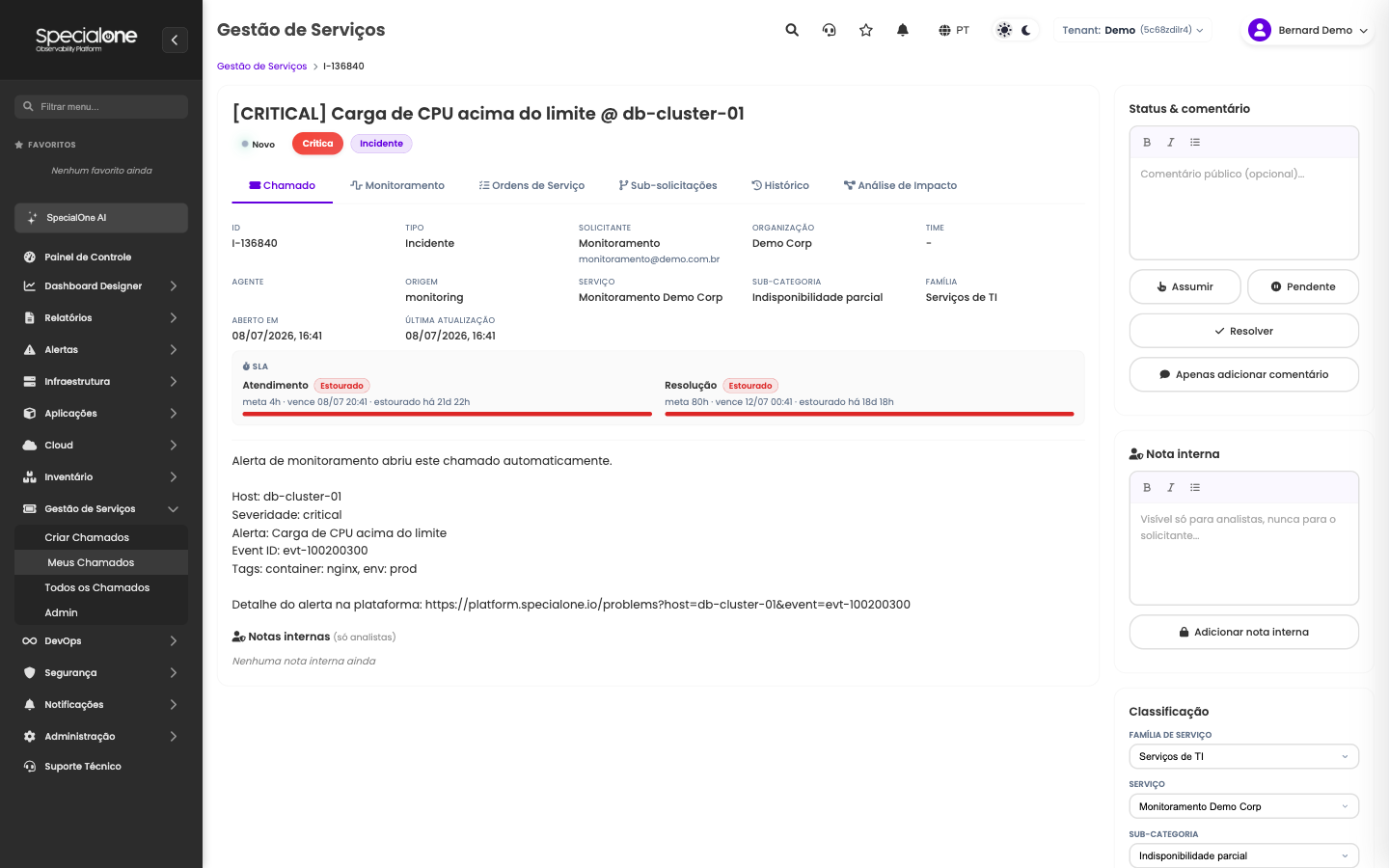This screenshot has height=868, width=1389.
Task: Toggle italic in Nota interna editor
Action: click(x=1171, y=487)
